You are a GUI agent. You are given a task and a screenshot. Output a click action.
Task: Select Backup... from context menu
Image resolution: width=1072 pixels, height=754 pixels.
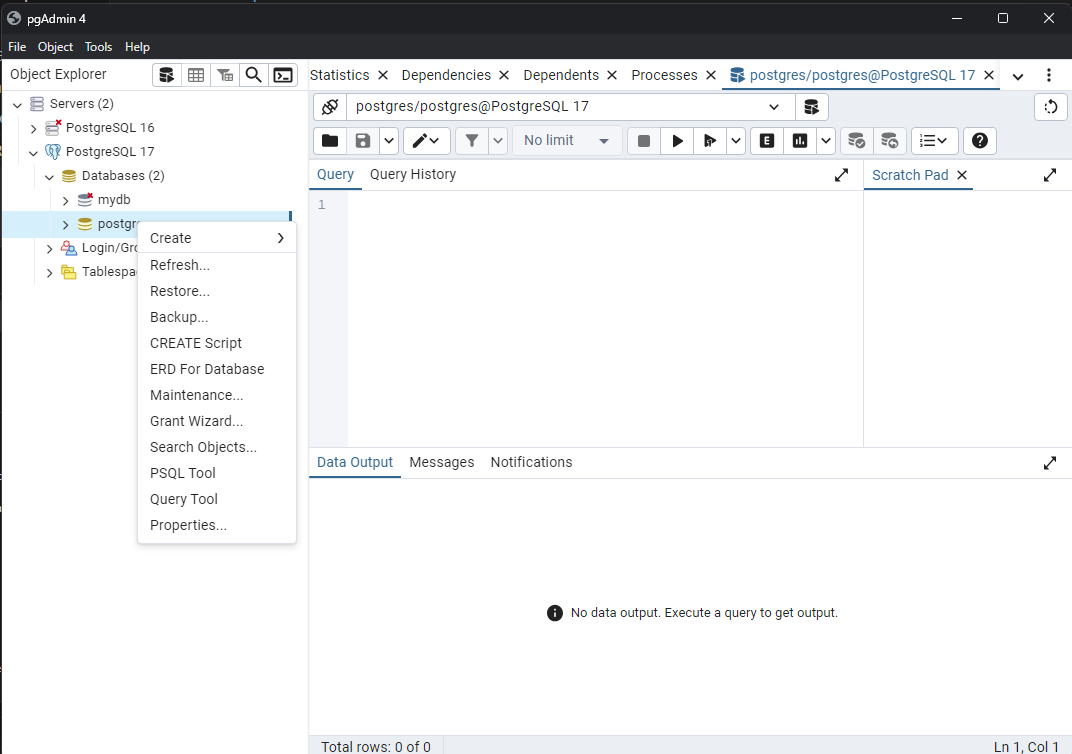click(217, 317)
